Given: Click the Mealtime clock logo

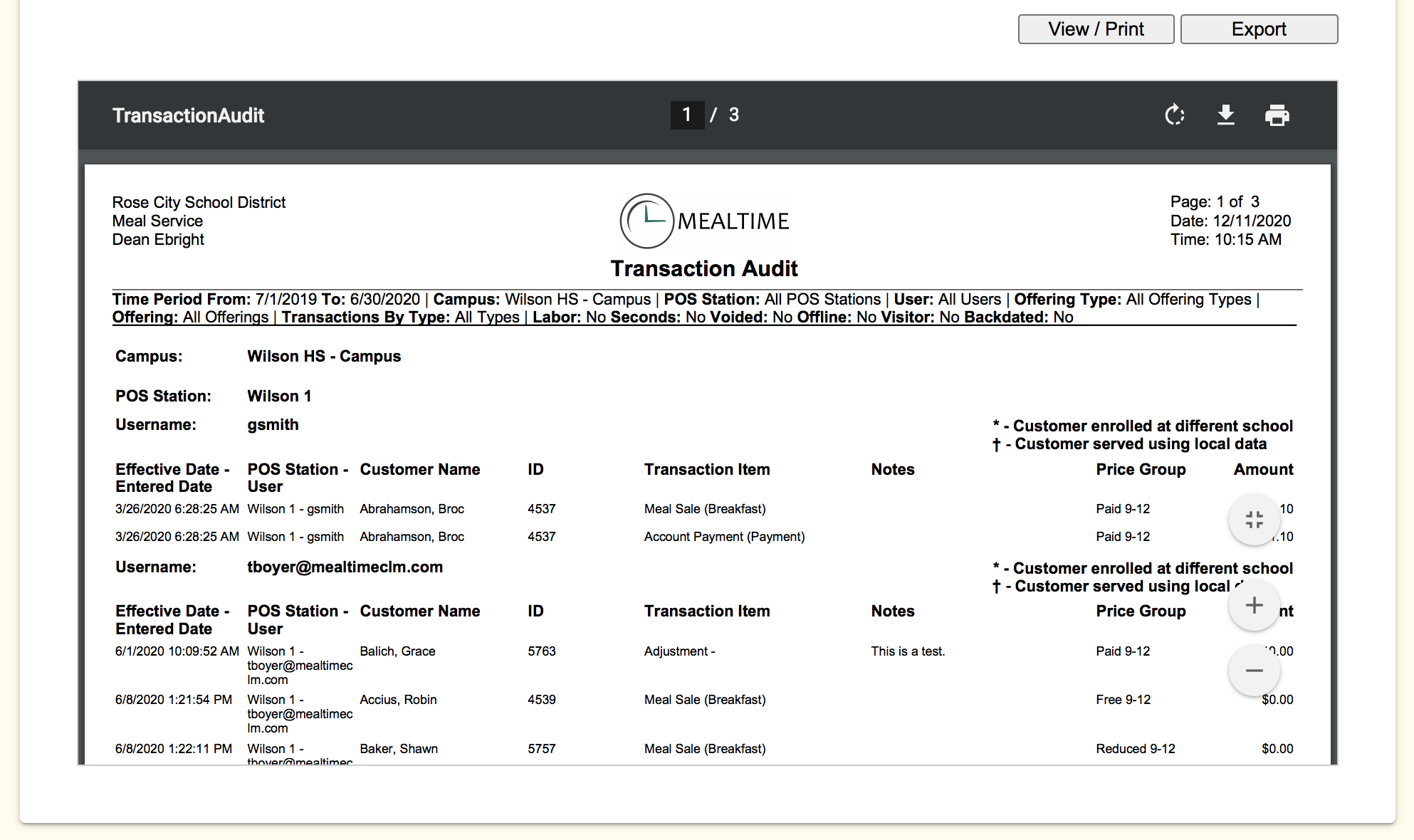Looking at the screenshot, I should 646,221.
